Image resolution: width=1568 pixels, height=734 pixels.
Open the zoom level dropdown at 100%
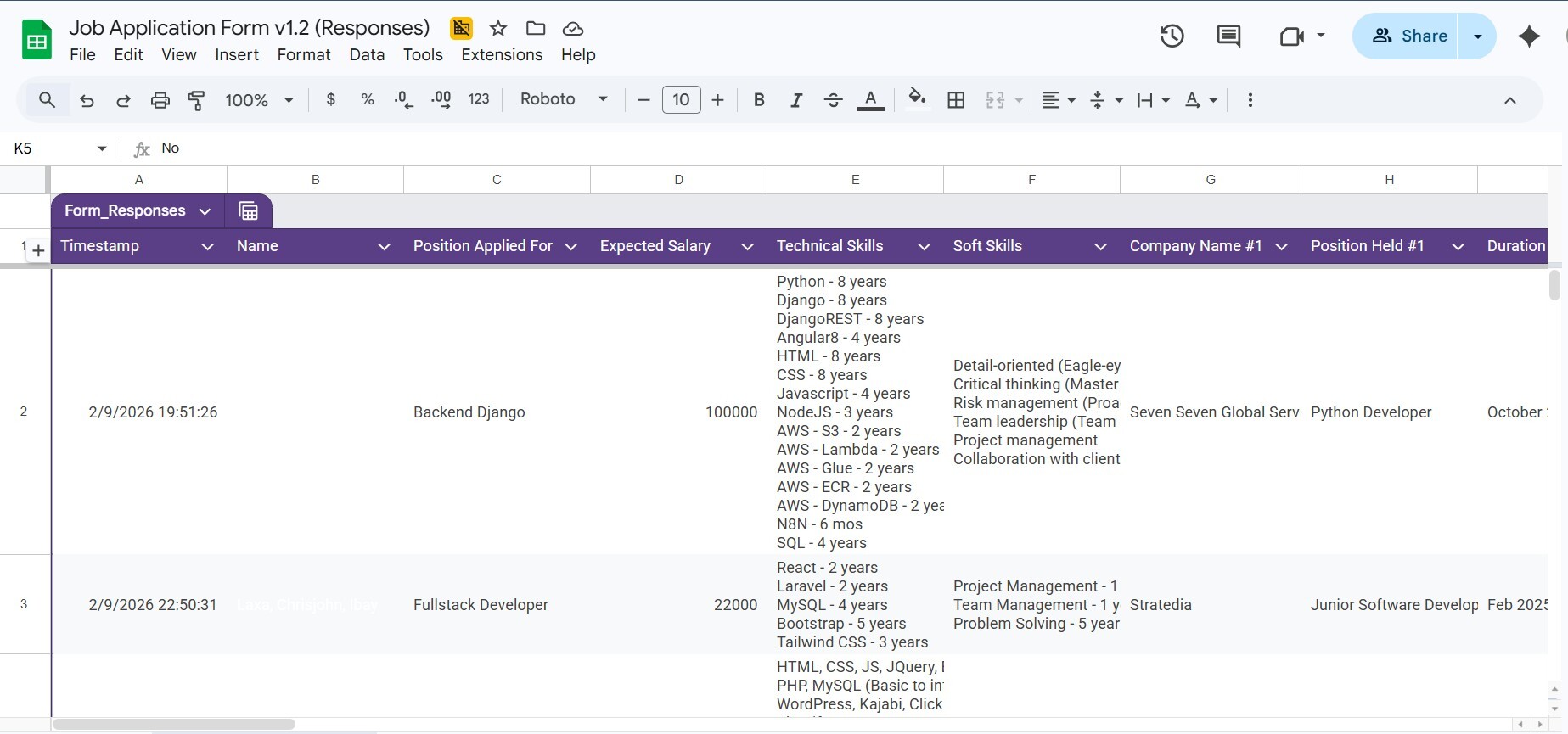tap(259, 100)
